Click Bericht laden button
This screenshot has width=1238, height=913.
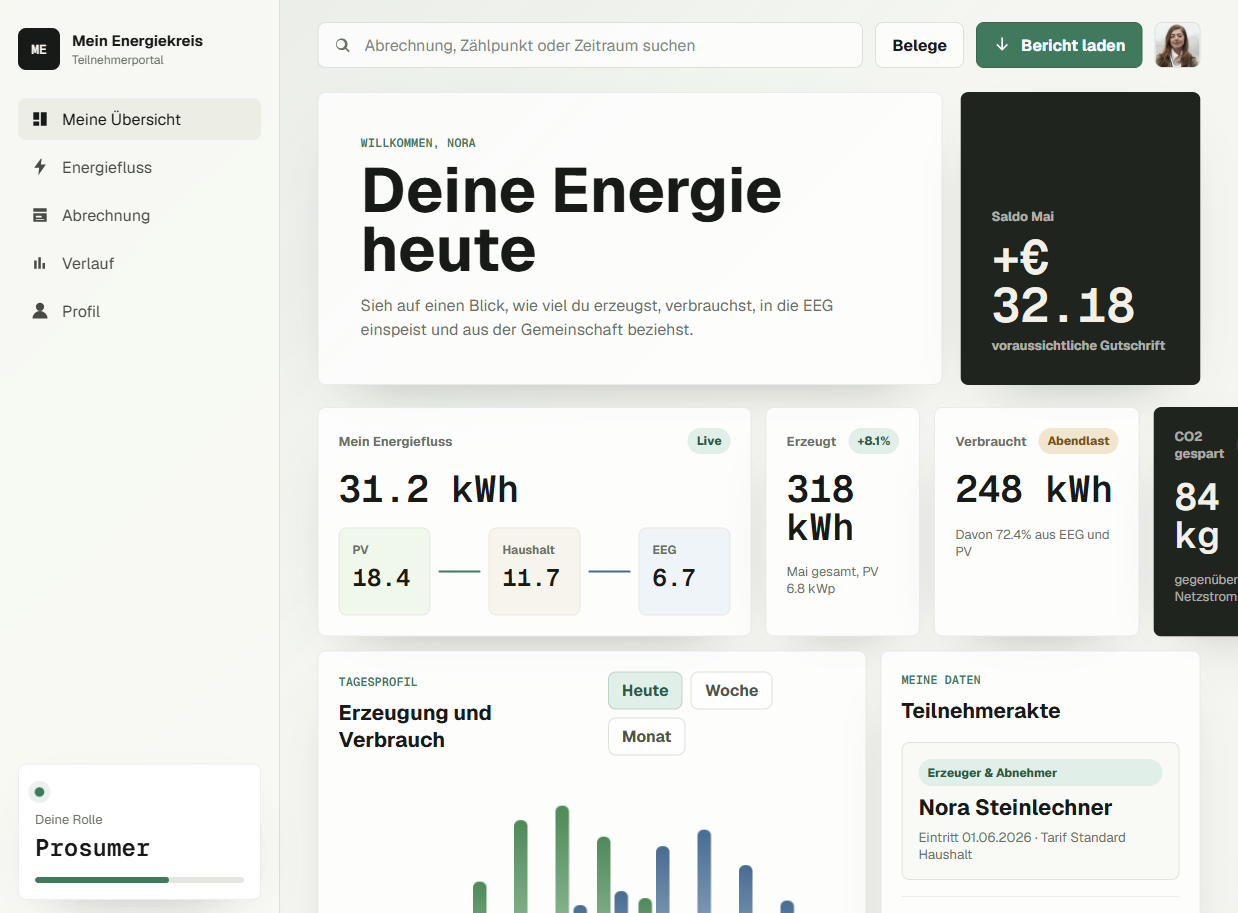[1059, 45]
